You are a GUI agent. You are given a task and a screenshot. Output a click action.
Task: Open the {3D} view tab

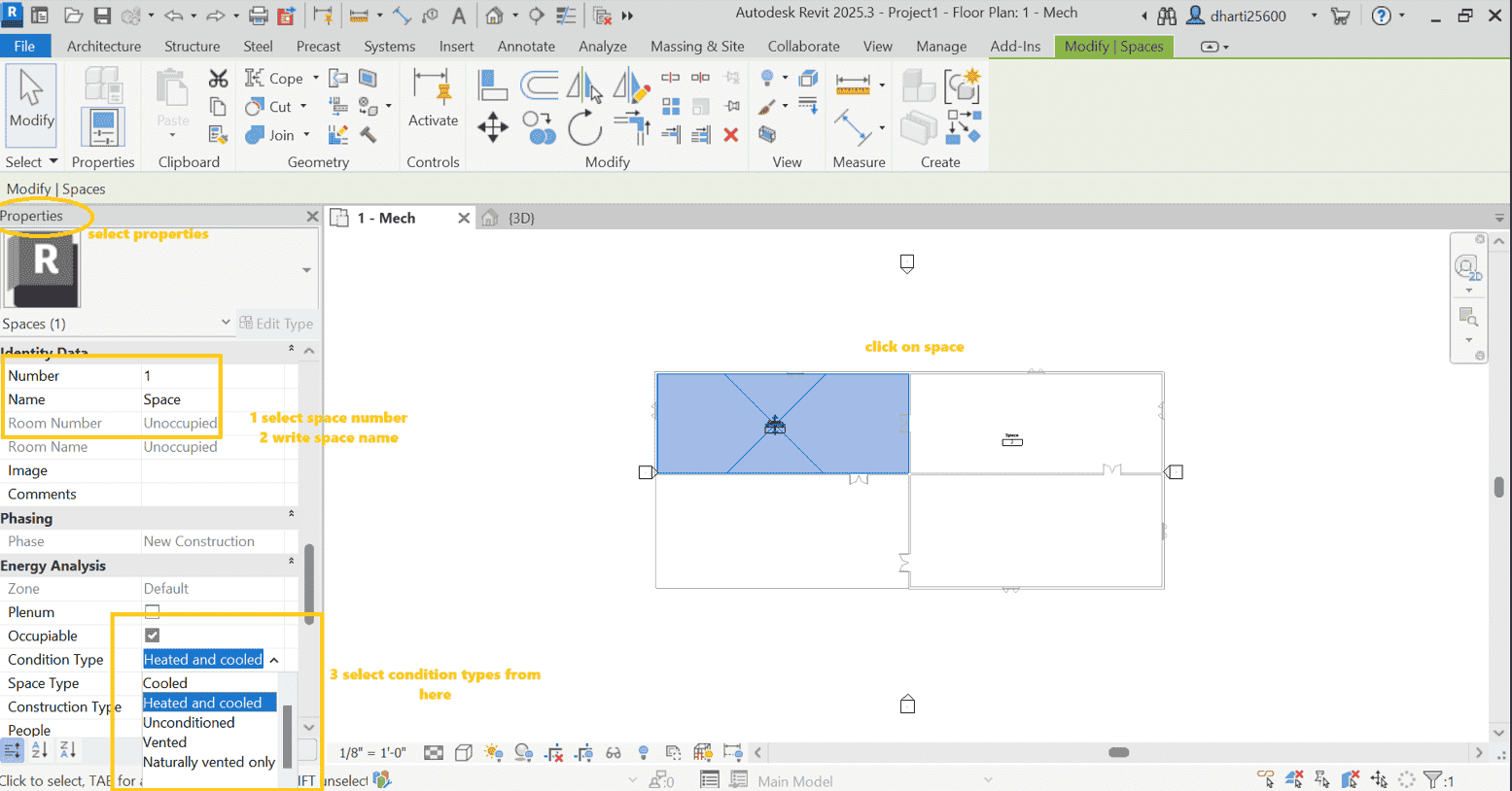pyautogui.click(x=519, y=218)
